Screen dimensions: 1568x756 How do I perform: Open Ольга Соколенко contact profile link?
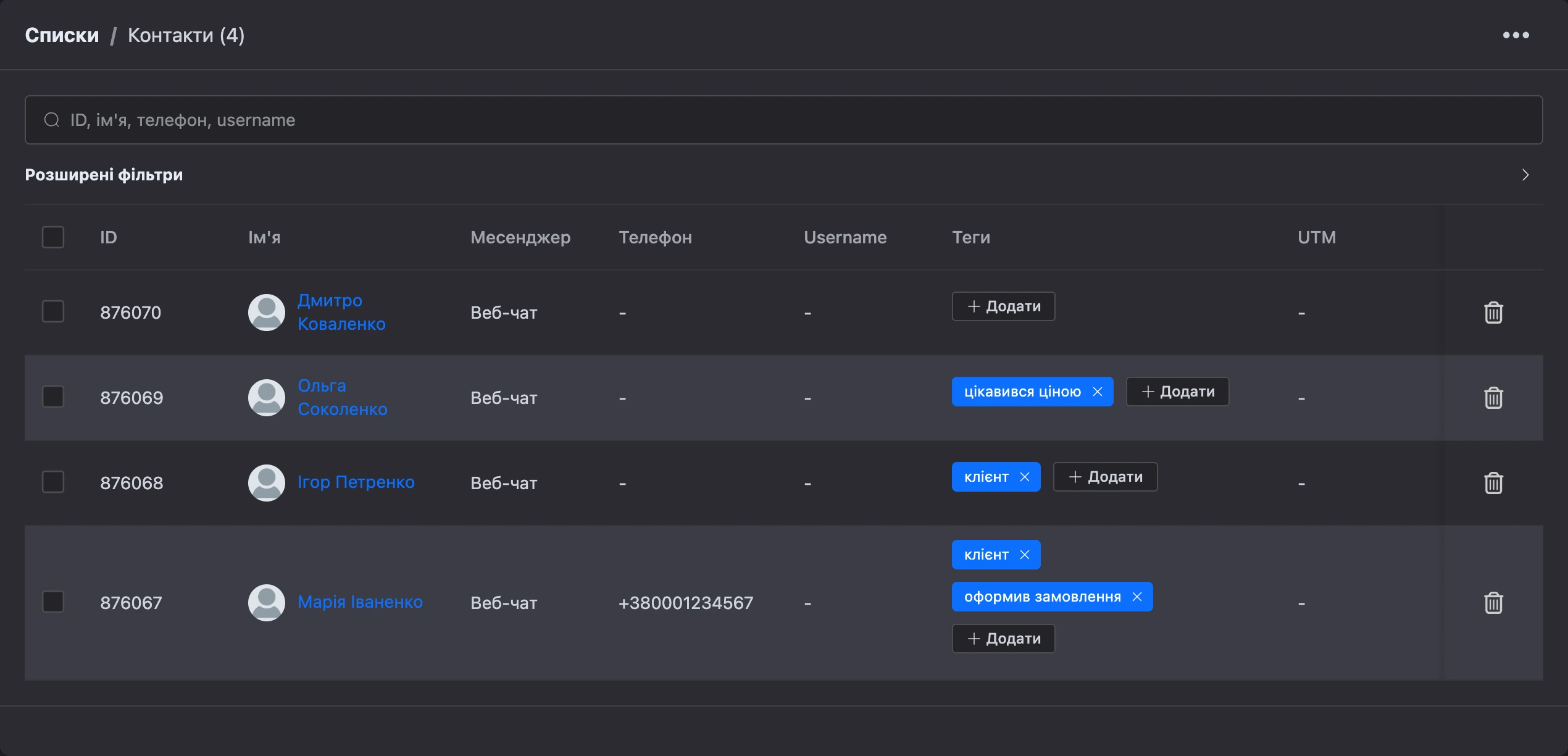[x=343, y=397]
